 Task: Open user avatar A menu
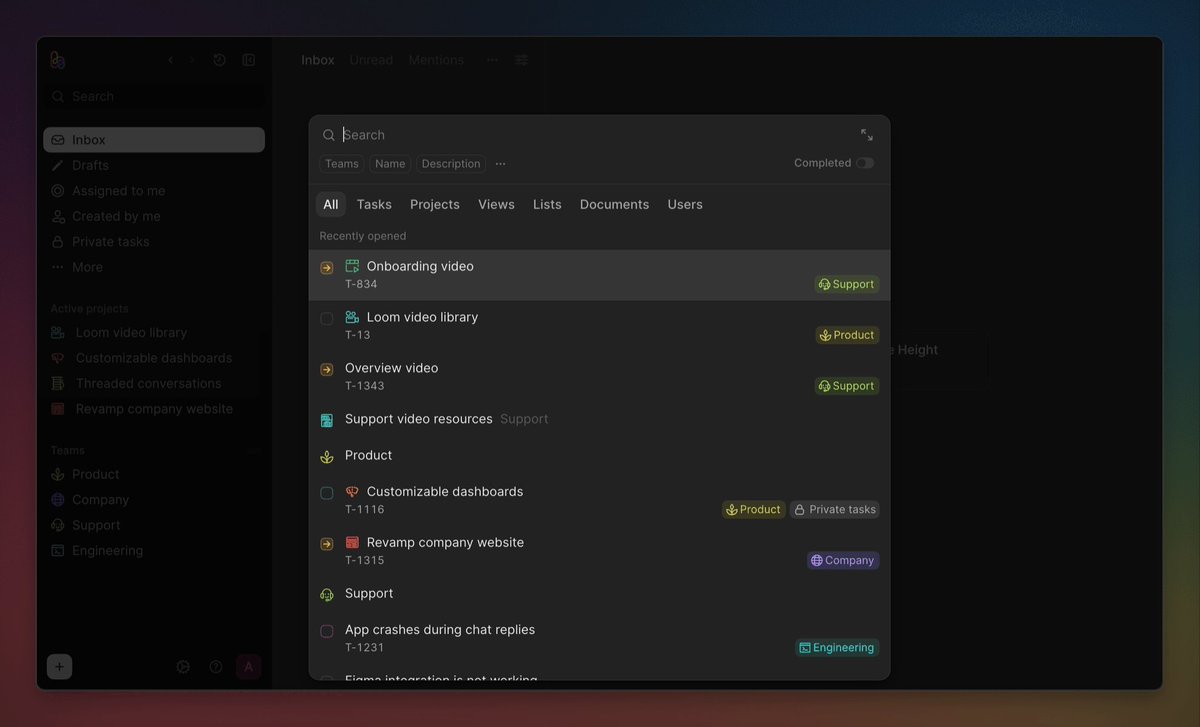coord(248,667)
